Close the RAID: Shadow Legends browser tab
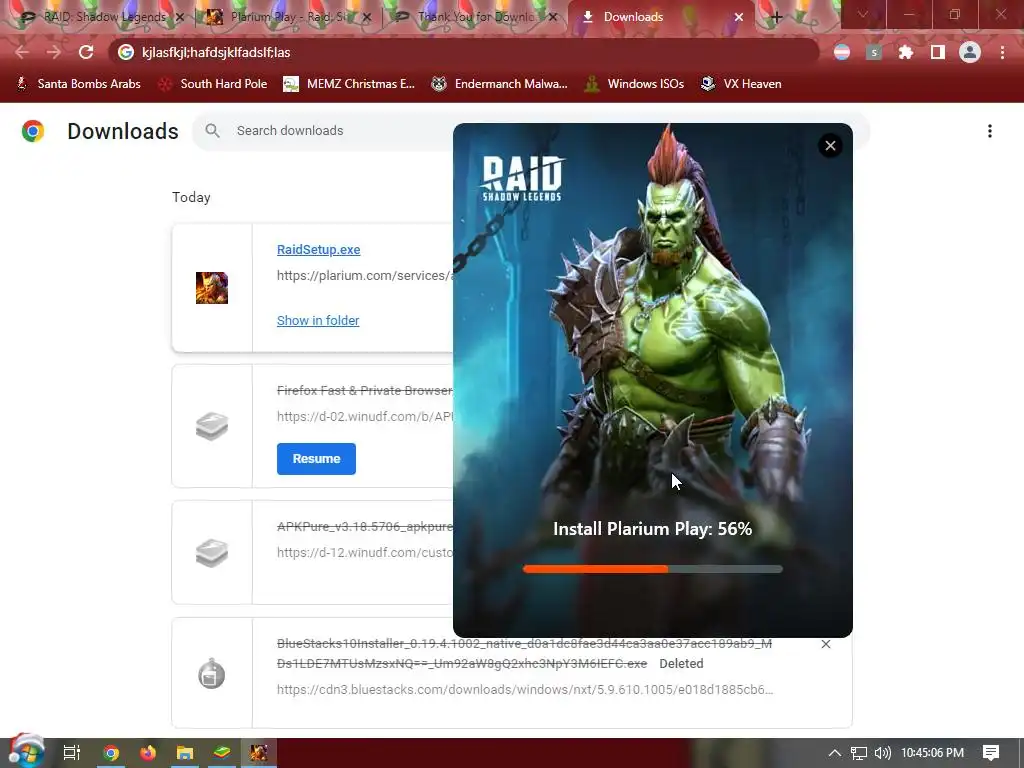The width and height of the screenshot is (1024, 768). tap(180, 17)
